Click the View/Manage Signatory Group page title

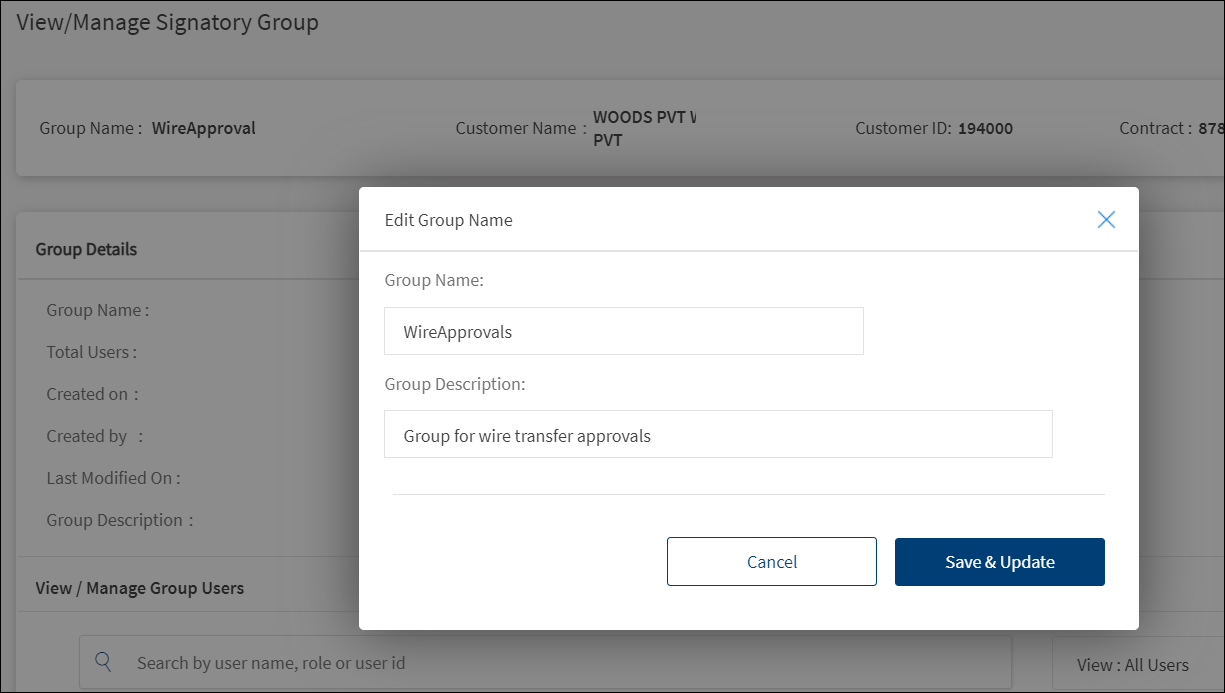click(168, 22)
